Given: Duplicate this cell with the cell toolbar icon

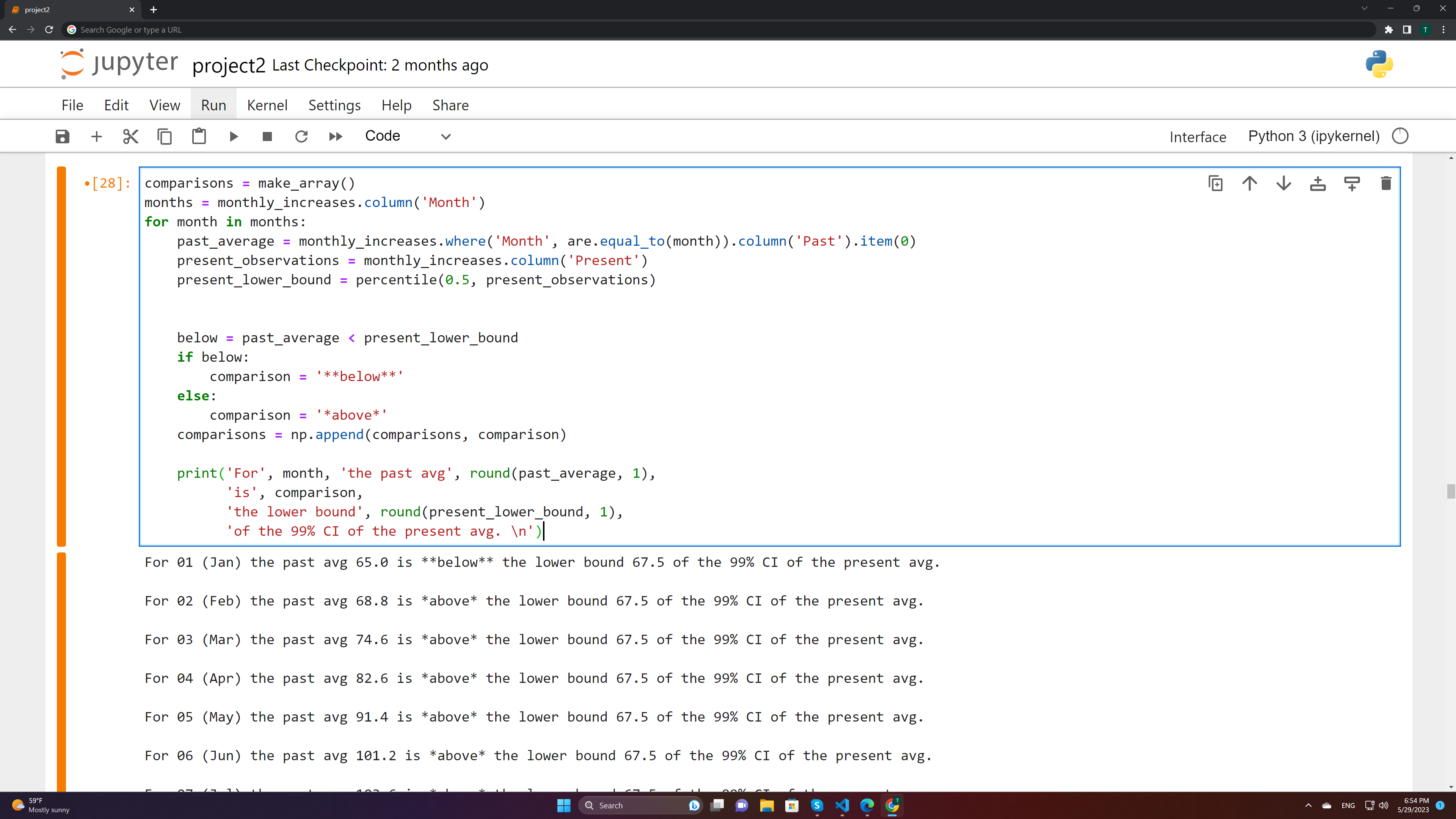Looking at the screenshot, I should click(1215, 183).
